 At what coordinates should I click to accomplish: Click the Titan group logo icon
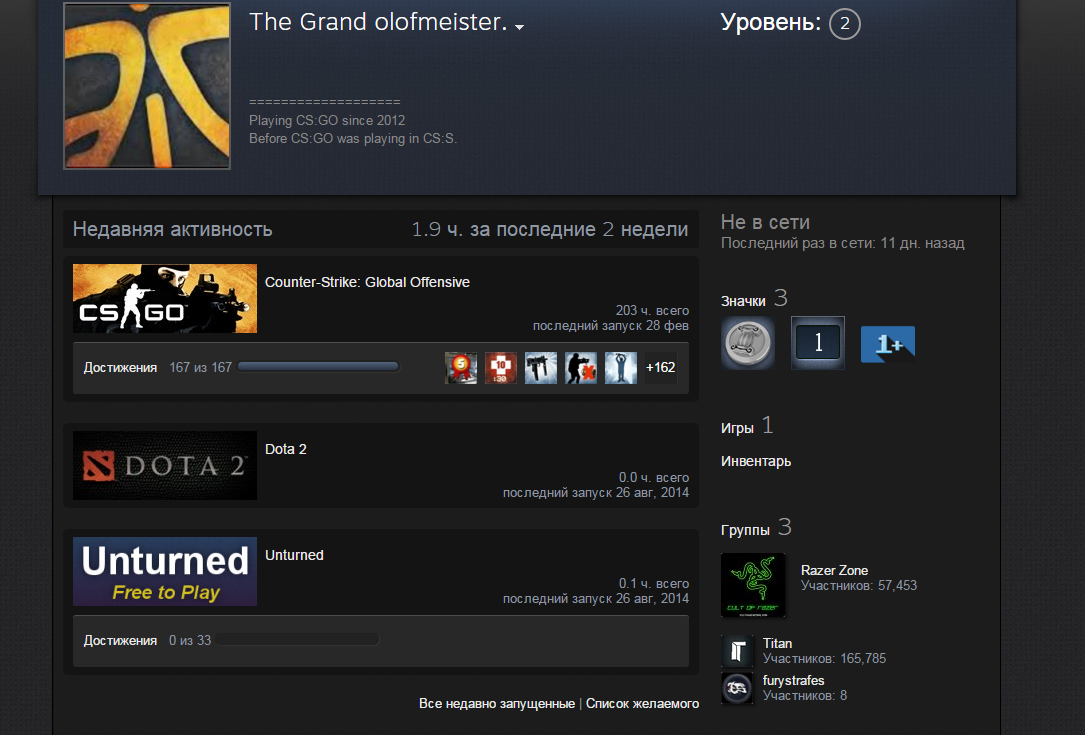coord(737,651)
